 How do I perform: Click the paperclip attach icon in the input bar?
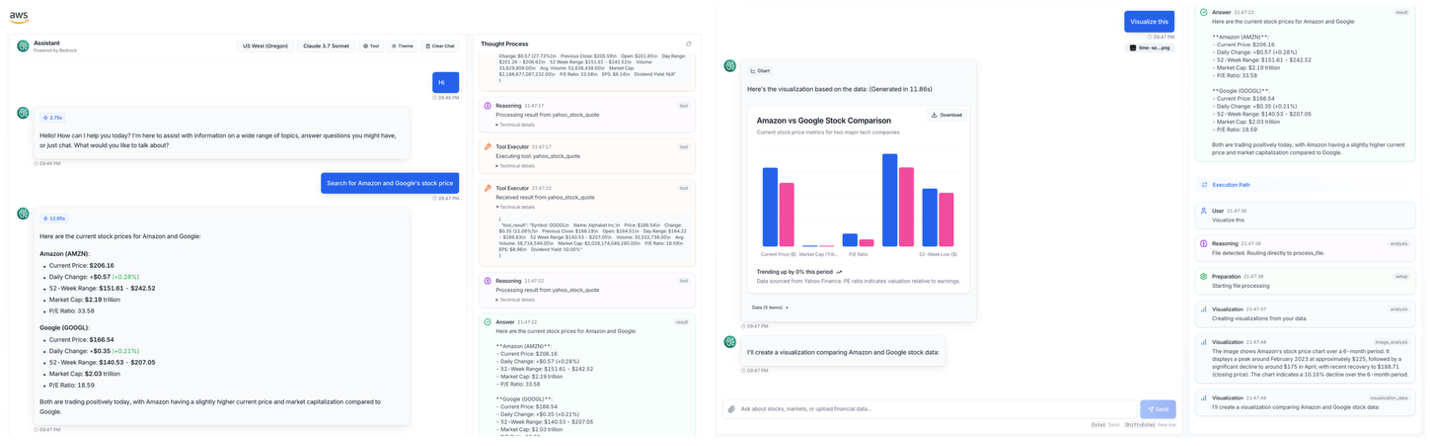click(732, 409)
